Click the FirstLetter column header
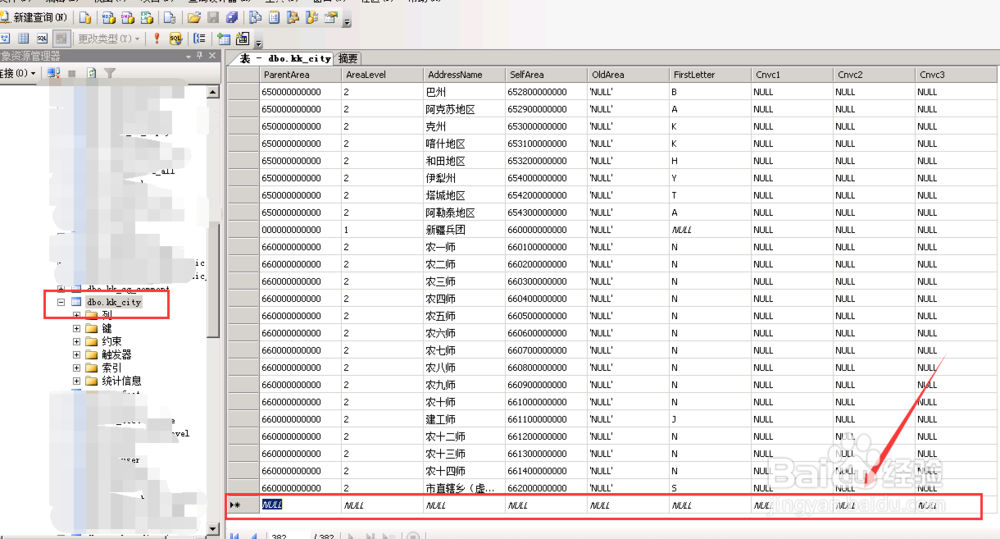Viewport: 1000px width, 539px height. click(710, 75)
